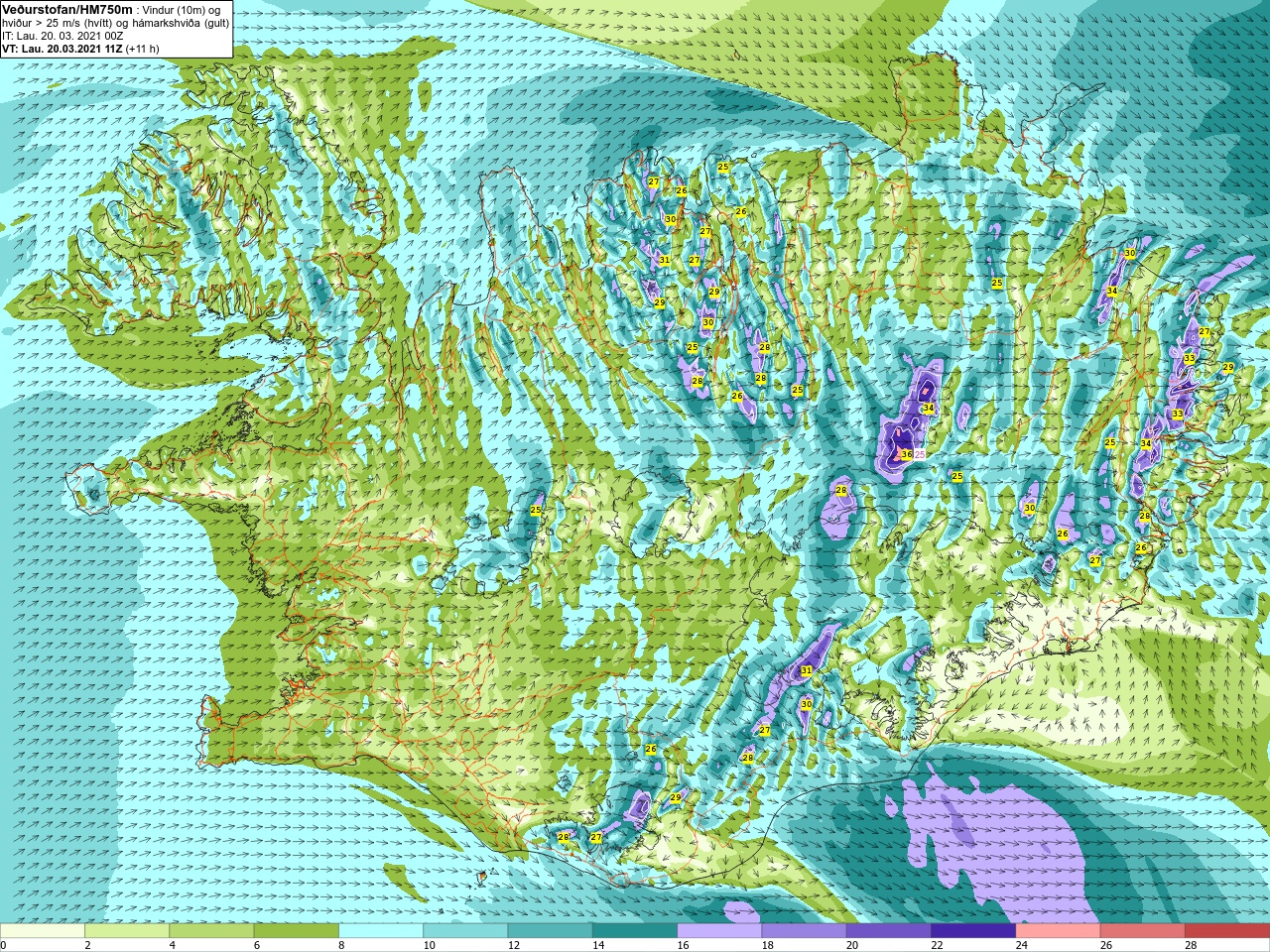Click the red legend swatch above 28 m/s
Viewport: 1270px width, 952px height.
[x=1226, y=931]
